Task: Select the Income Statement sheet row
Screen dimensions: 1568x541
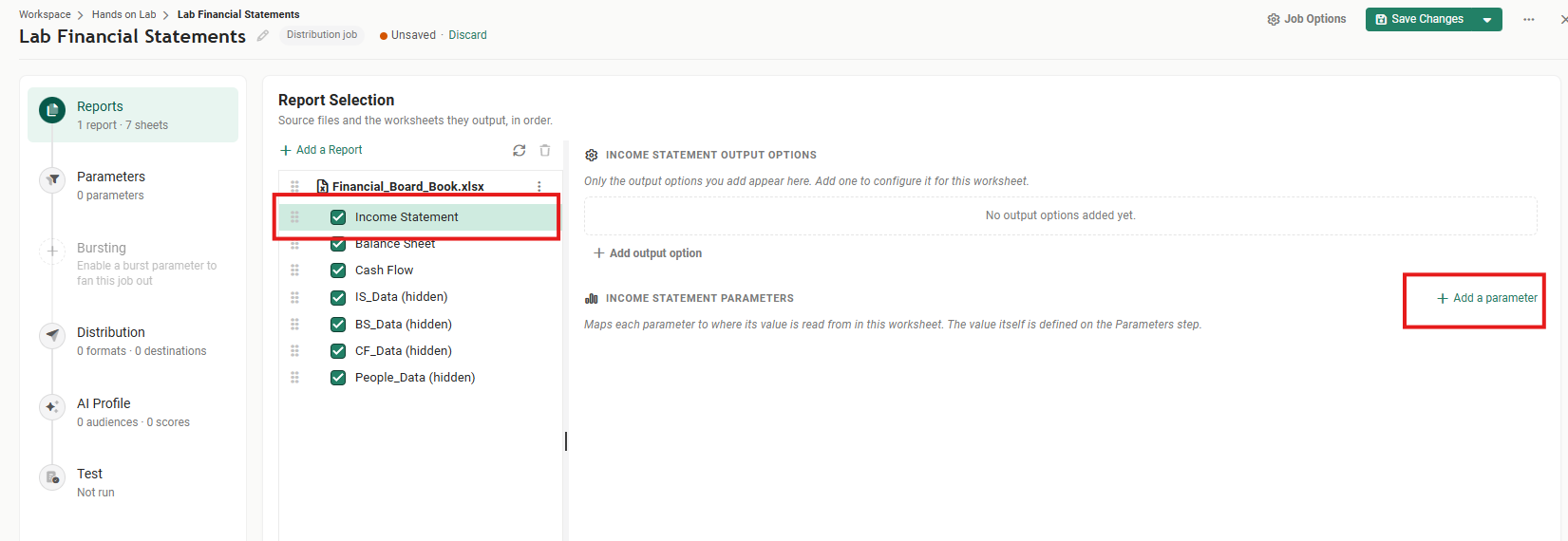Action: pyautogui.click(x=418, y=217)
